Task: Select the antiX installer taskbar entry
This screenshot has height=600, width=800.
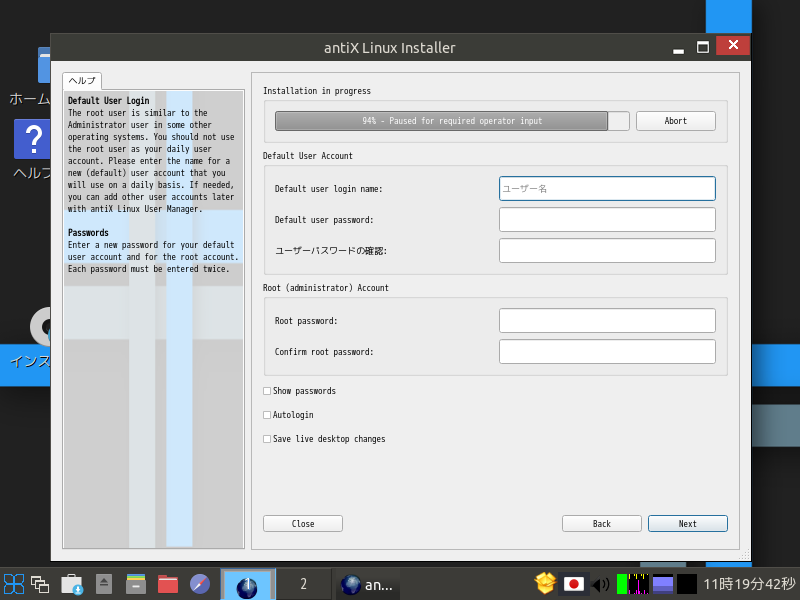Action: (x=367, y=585)
